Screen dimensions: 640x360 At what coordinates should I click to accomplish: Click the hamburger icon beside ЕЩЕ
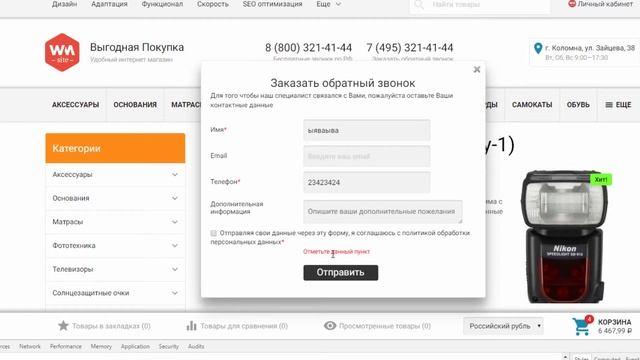pyautogui.click(x=609, y=105)
